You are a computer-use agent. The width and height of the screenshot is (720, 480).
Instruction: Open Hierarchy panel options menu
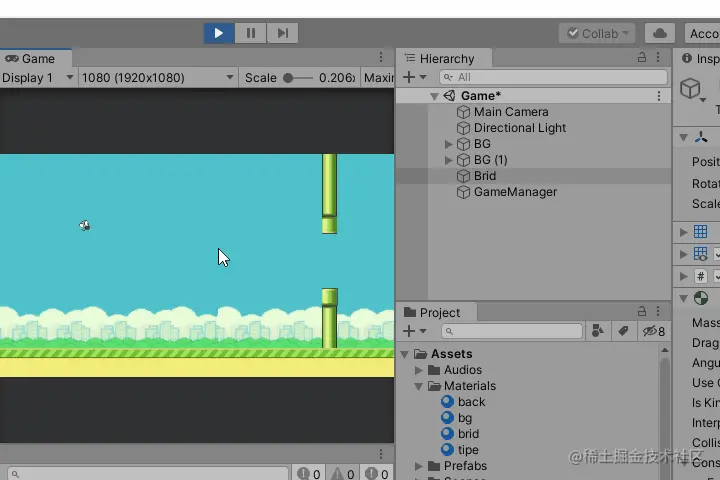tap(658, 57)
